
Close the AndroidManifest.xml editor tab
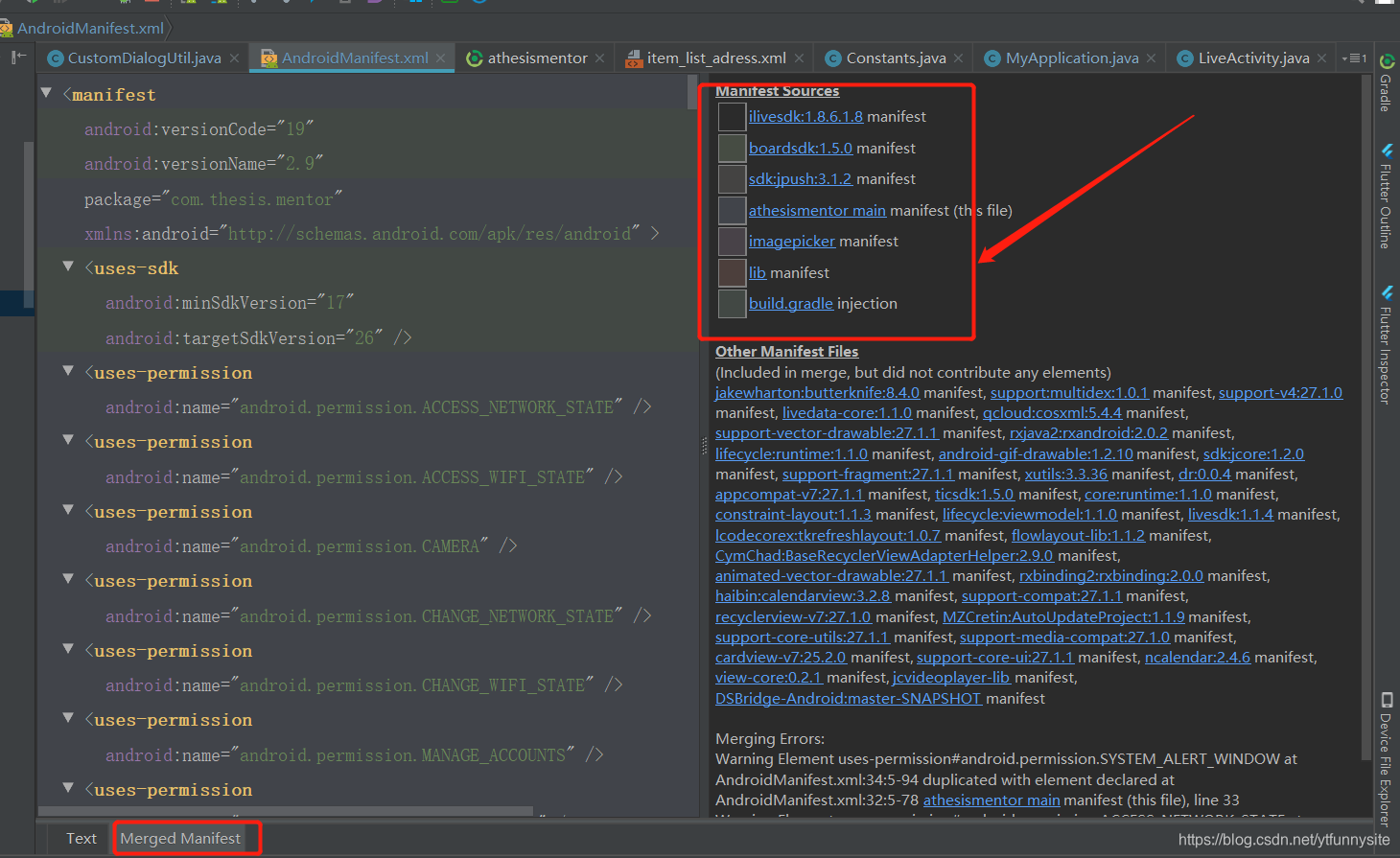point(440,58)
